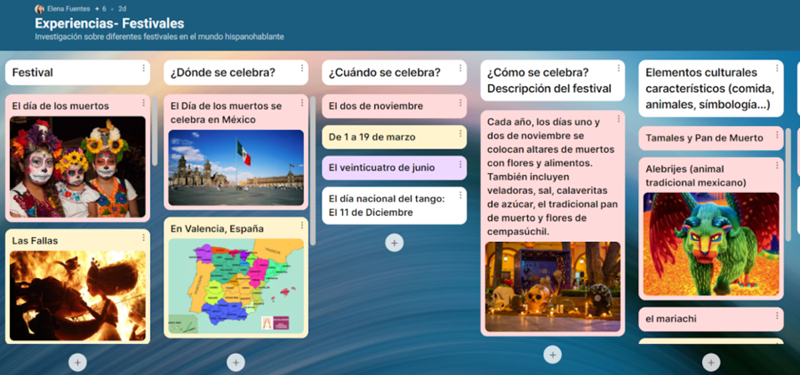Add post under ¿Cómo se celebra? column
Screen dimensions: 800x375
[x=553, y=355]
